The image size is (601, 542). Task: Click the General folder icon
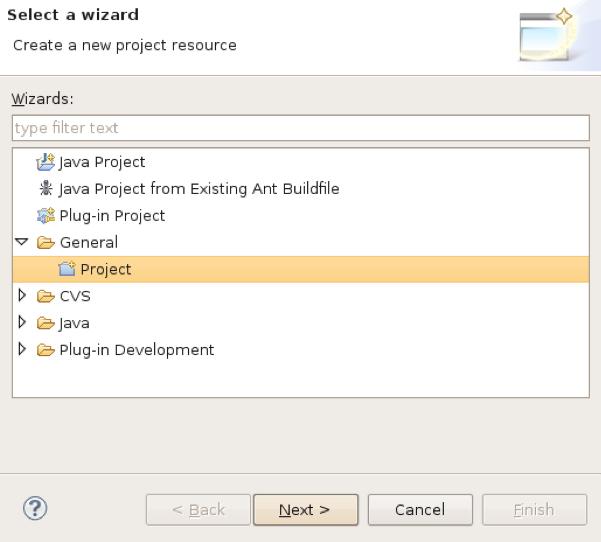point(46,243)
